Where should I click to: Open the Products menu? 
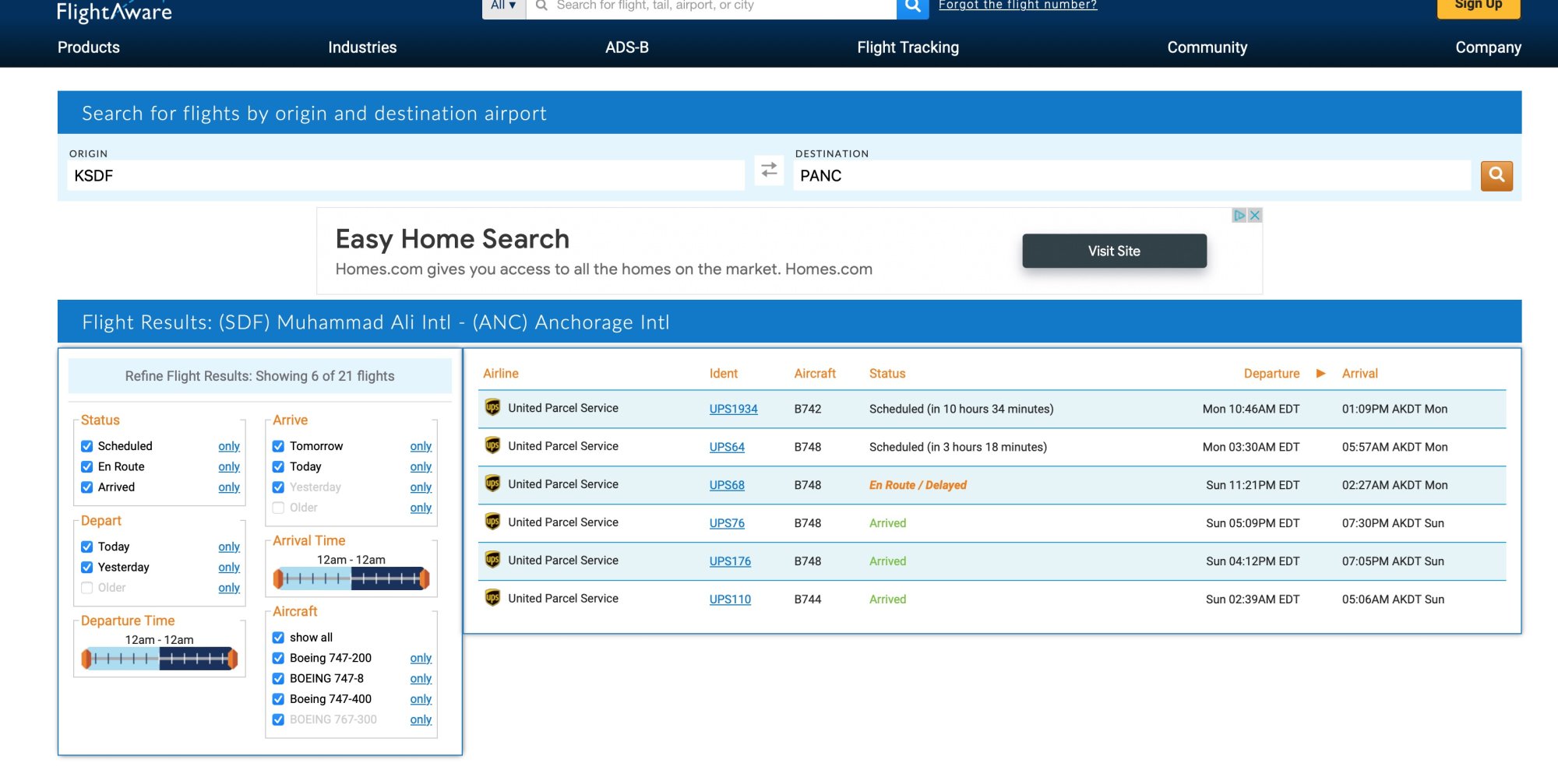89,47
